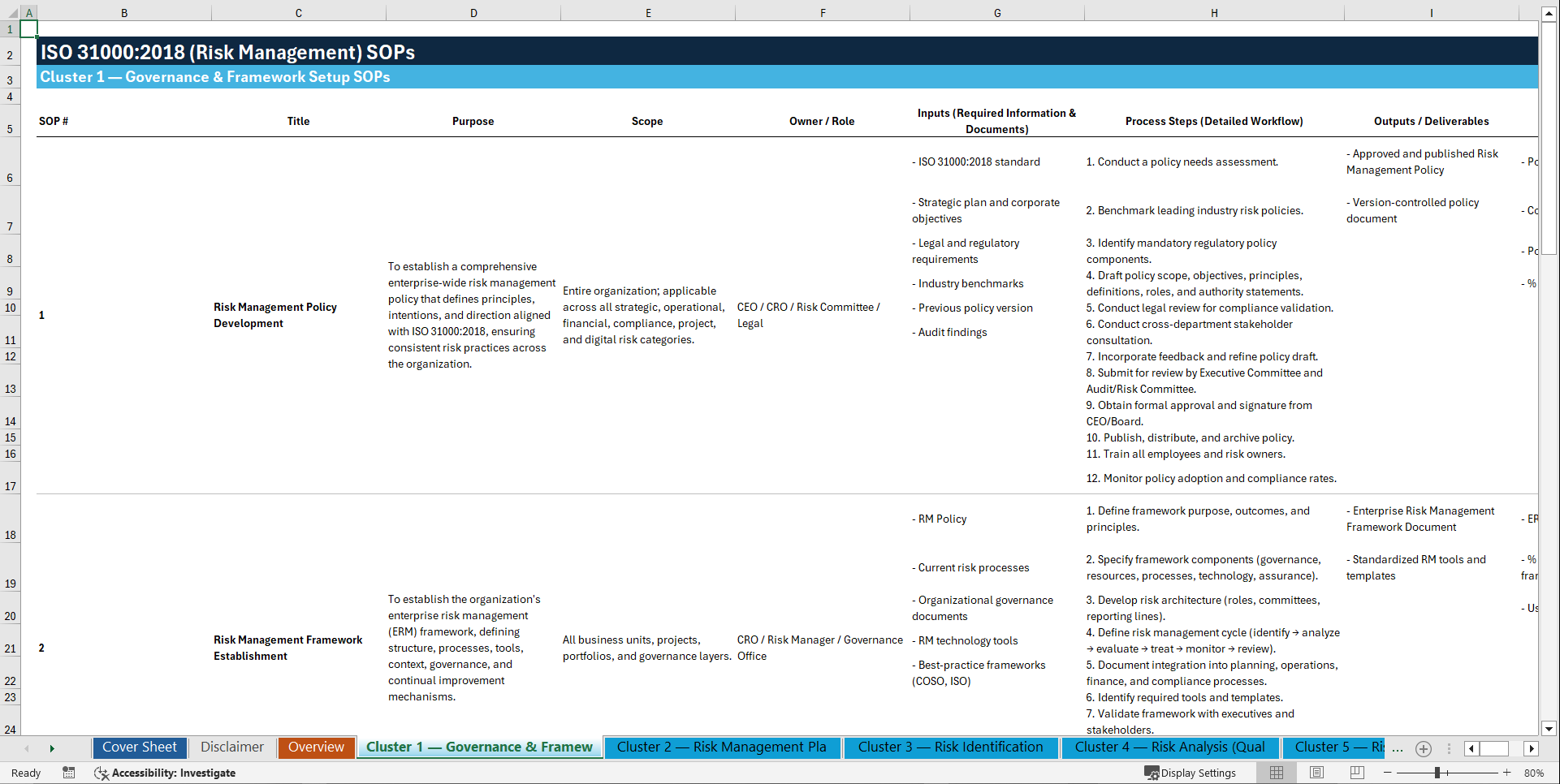Select column B by its header
1560x784 pixels.
tap(124, 12)
